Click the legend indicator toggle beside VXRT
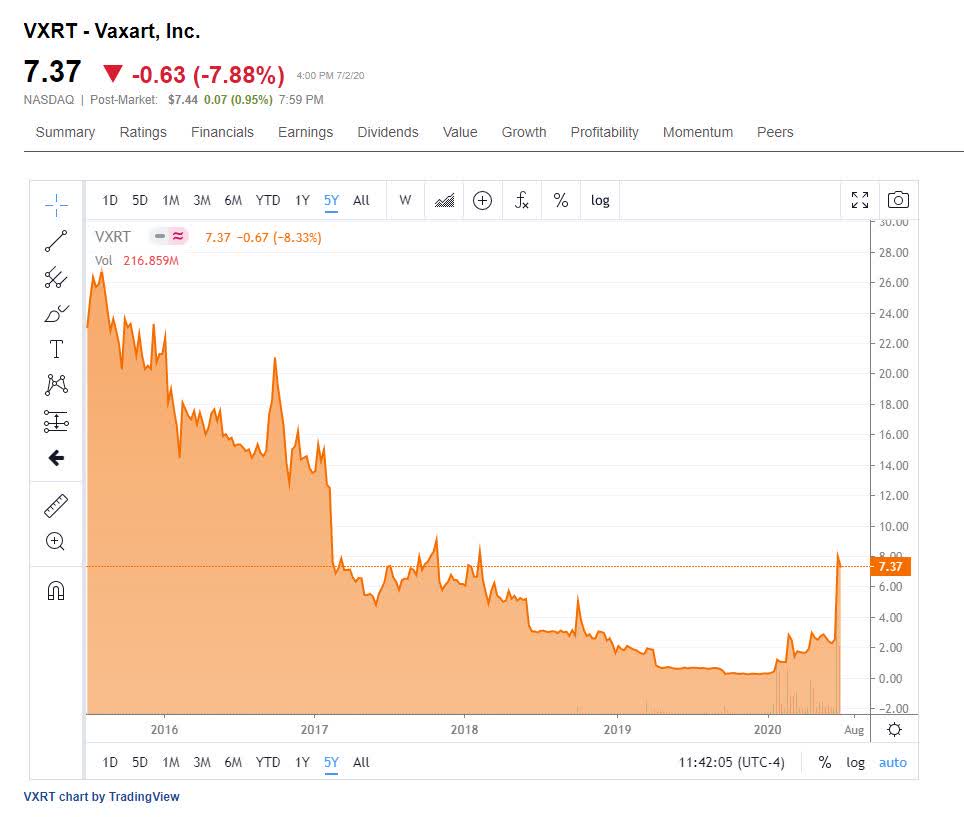This screenshot has width=964, height=817. click(169, 236)
